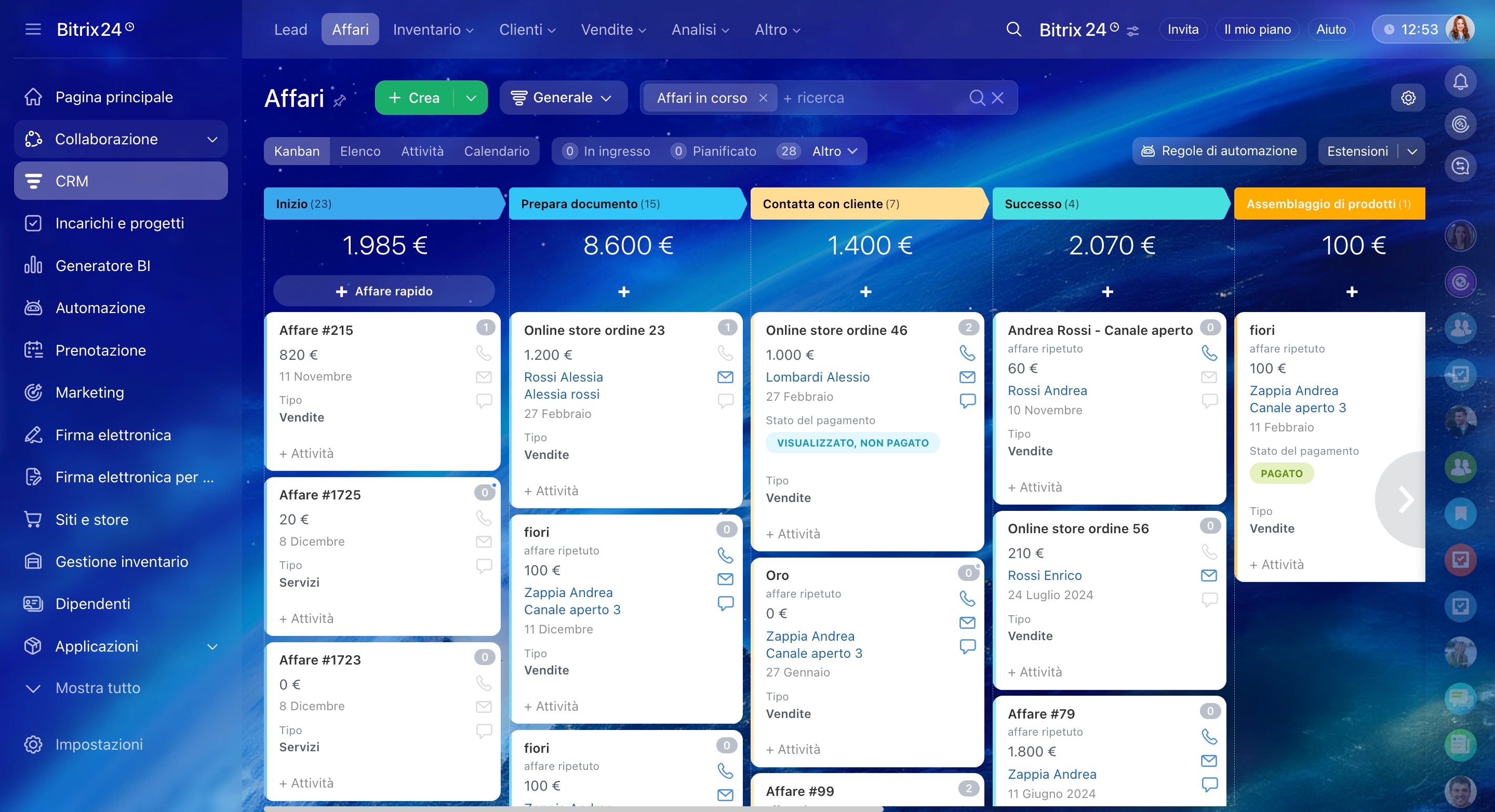The image size is (1495, 812).
Task: Pin the Affari page with pin icon
Action: click(x=340, y=100)
